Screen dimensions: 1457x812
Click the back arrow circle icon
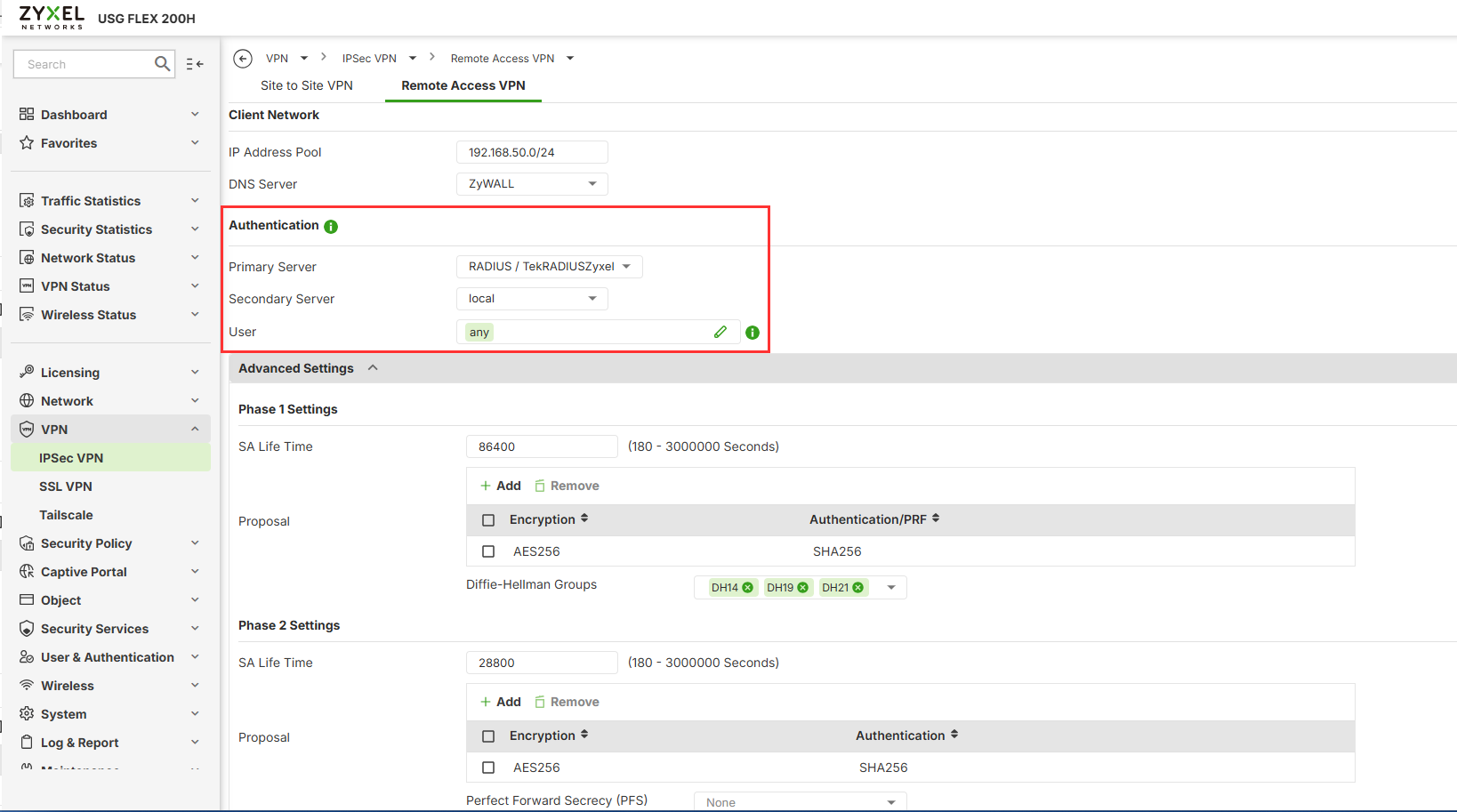pyautogui.click(x=243, y=59)
